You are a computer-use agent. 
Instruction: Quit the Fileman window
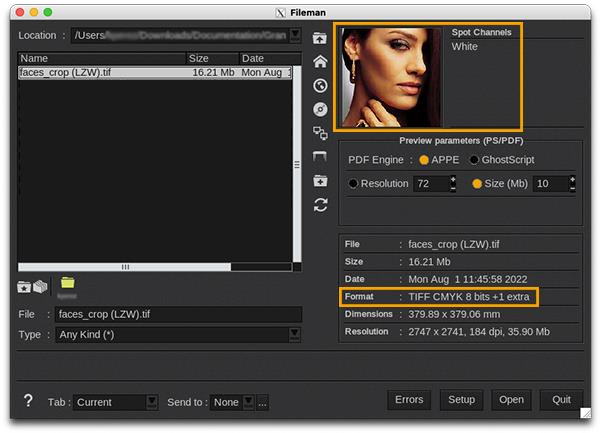point(561,400)
